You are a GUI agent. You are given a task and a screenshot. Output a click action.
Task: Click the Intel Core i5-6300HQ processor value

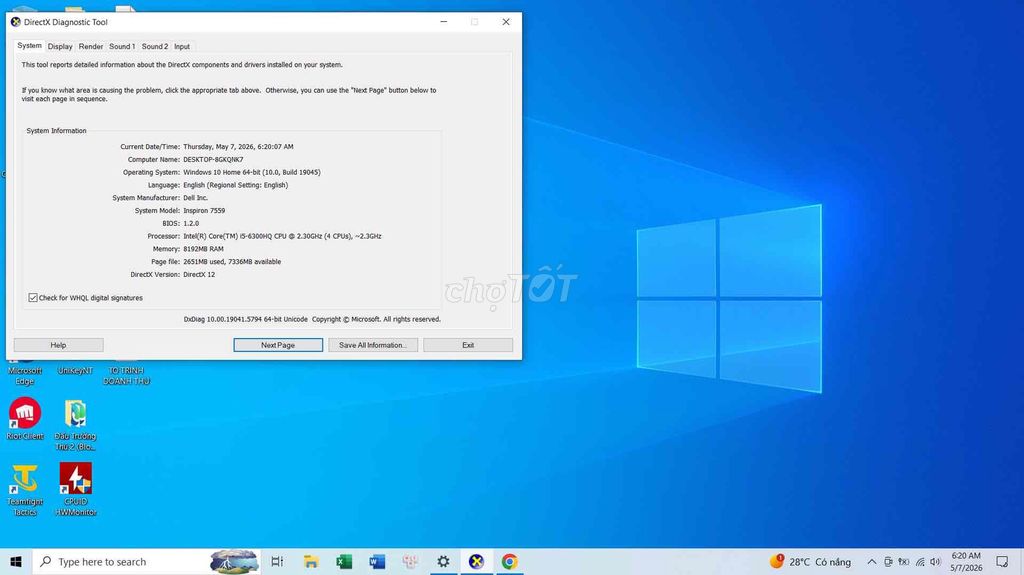tap(282, 236)
